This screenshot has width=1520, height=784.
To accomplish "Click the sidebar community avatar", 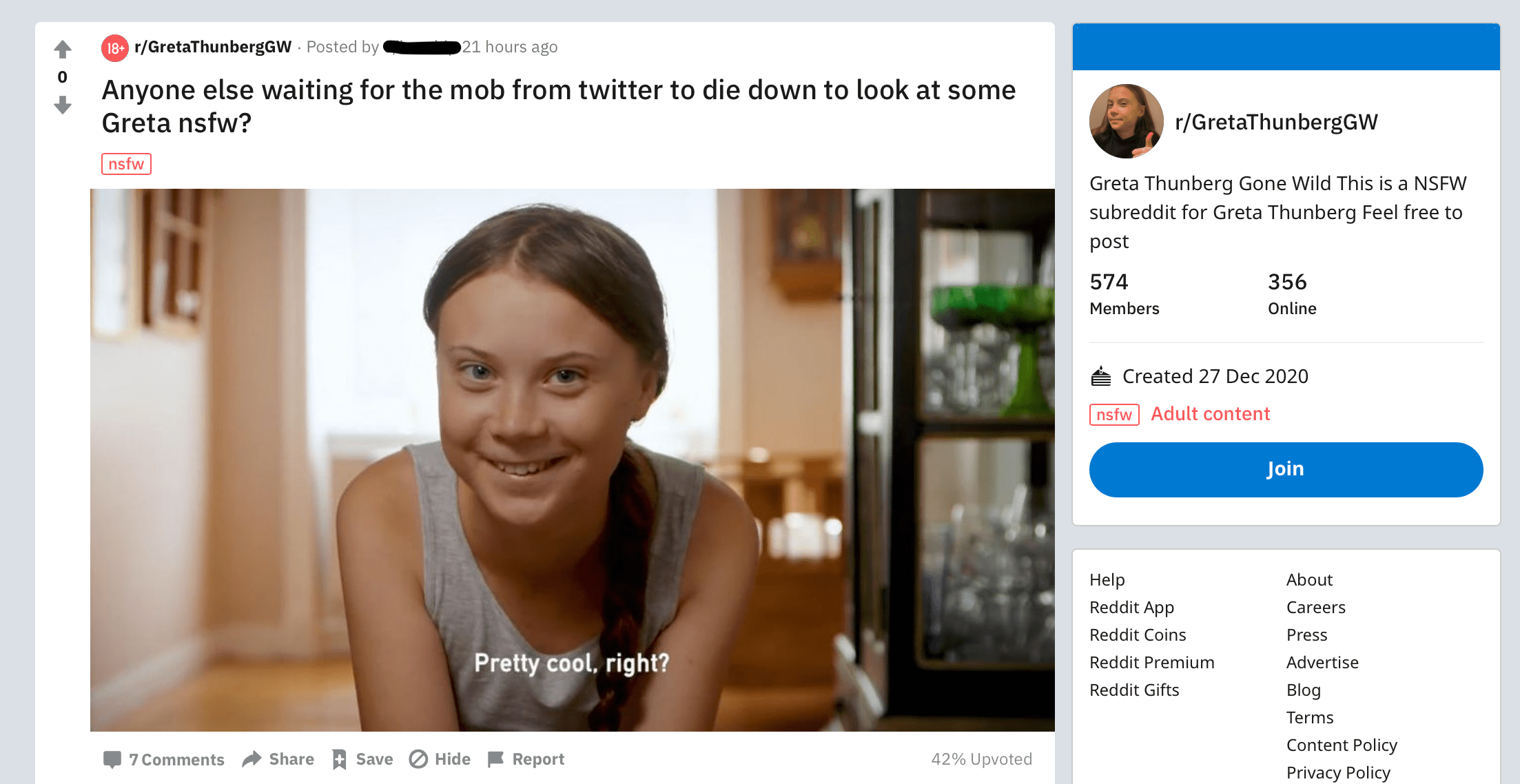I will 1126,121.
